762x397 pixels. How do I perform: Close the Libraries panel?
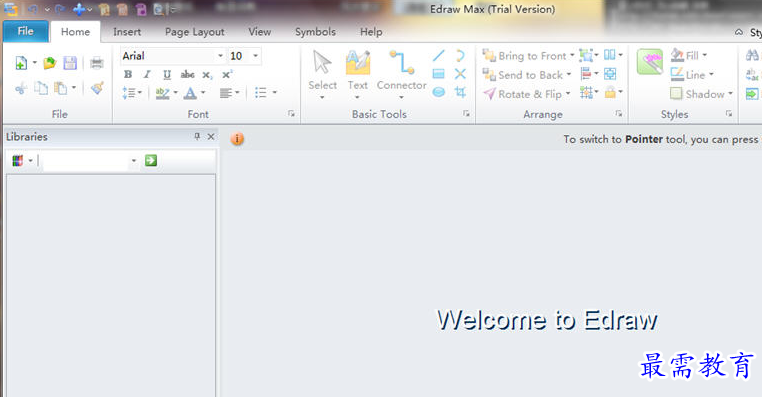click(x=211, y=137)
